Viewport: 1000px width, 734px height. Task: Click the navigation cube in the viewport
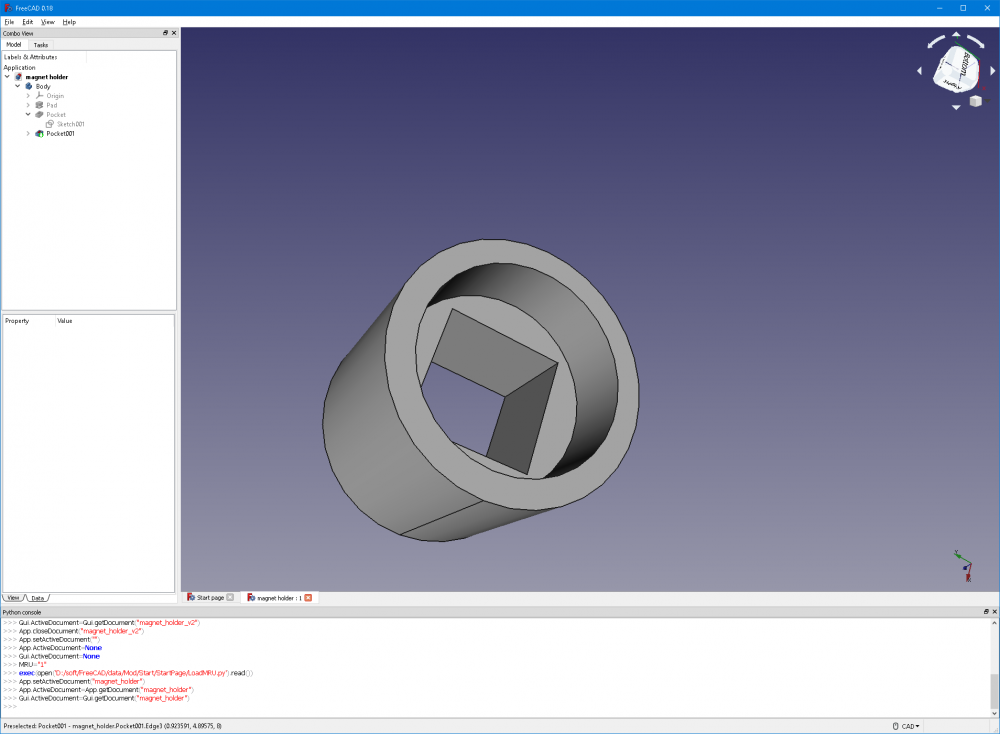tap(955, 70)
